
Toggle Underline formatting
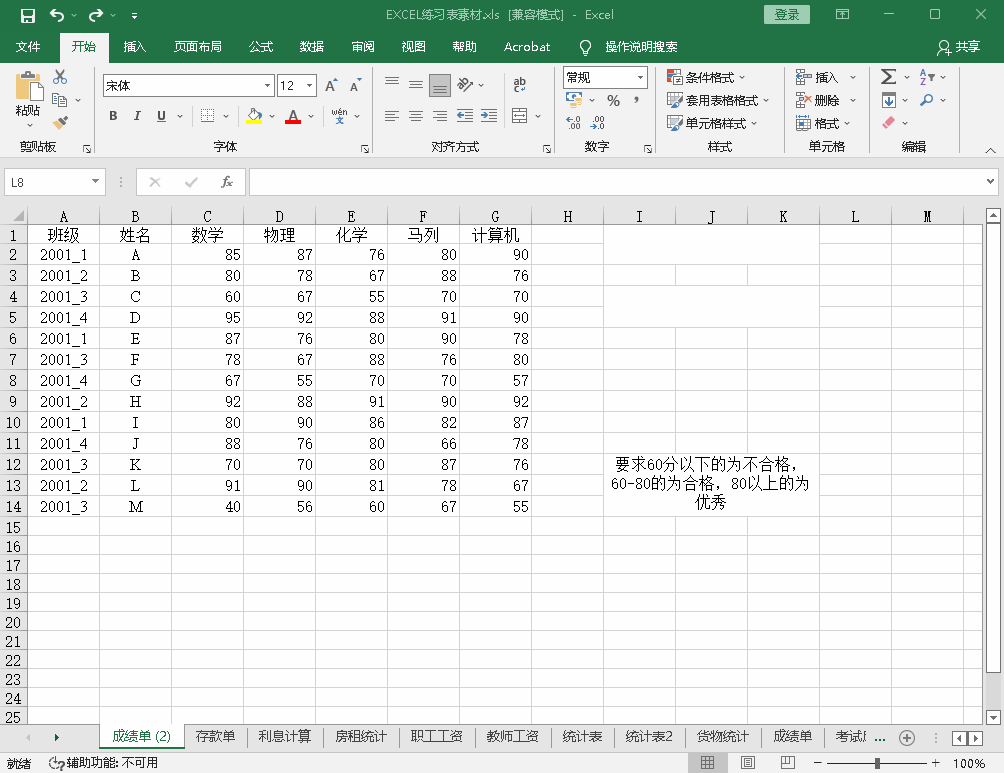(161, 115)
